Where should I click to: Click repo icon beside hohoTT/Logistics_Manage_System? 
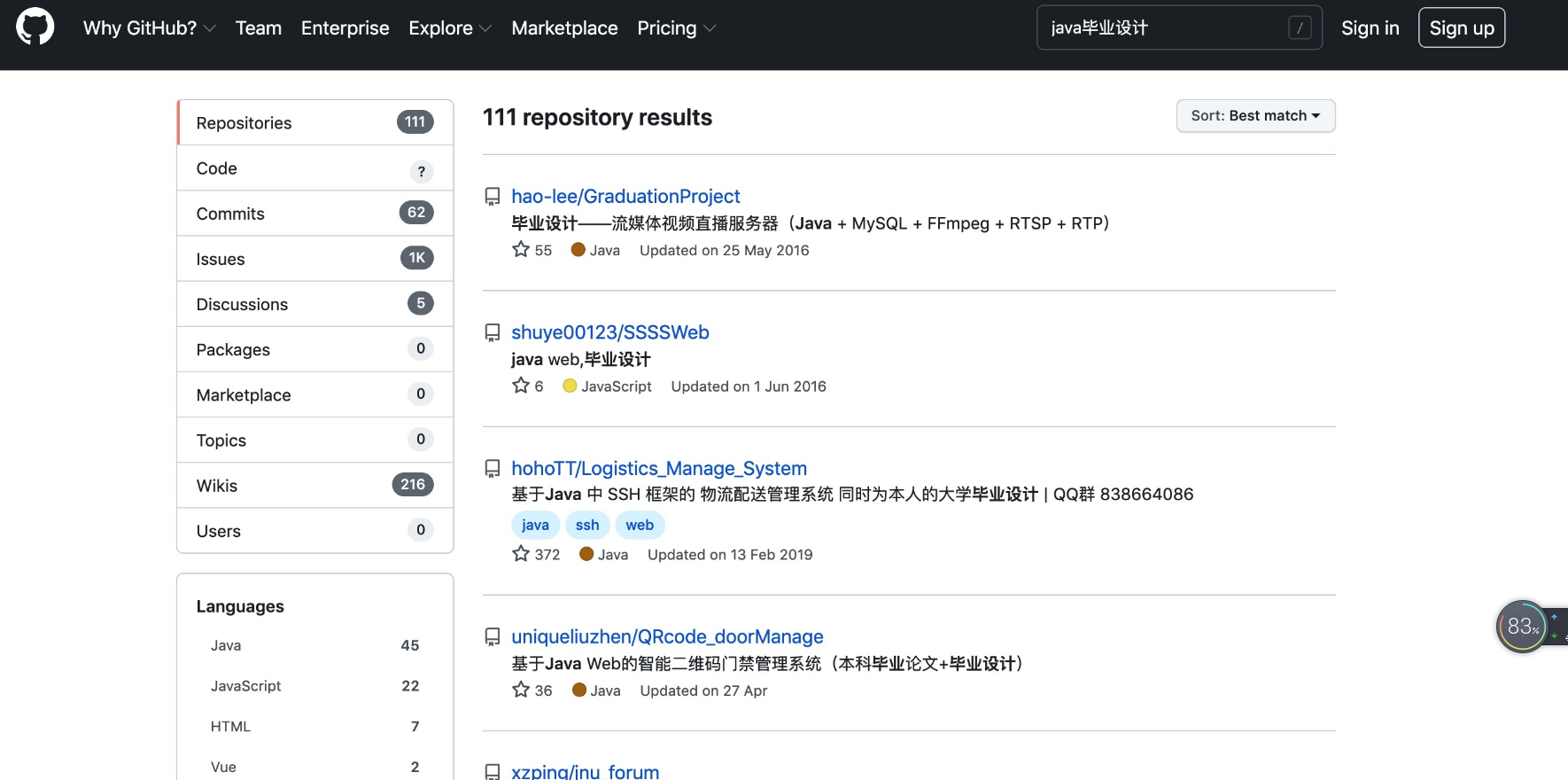click(x=493, y=469)
